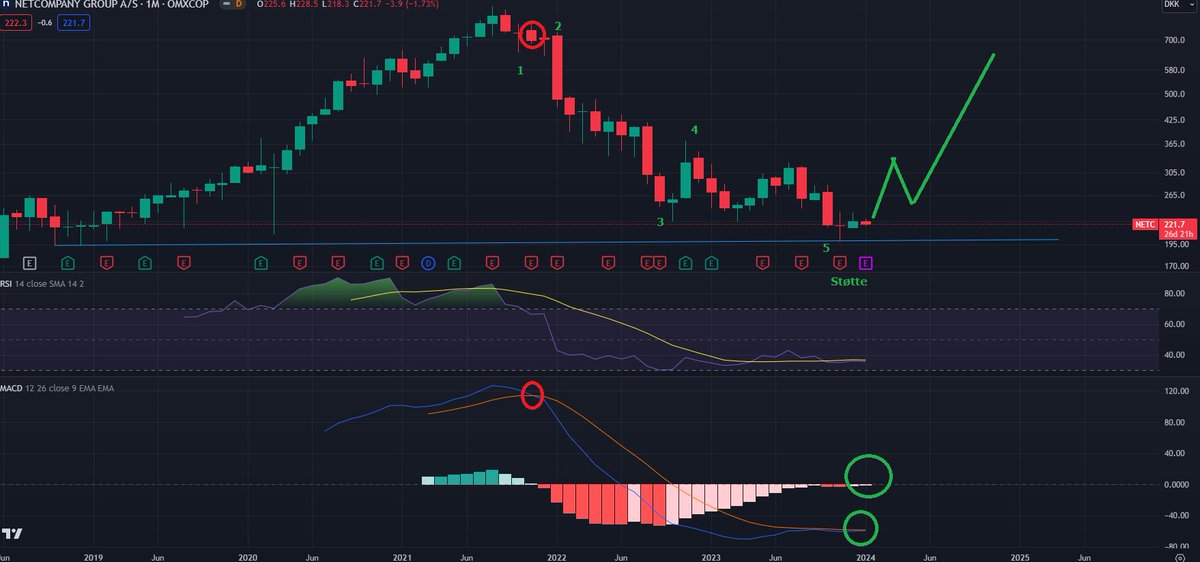1200x562 pixels.
Task: Click the L218.3 low value
Action: (x=335, y=5)
